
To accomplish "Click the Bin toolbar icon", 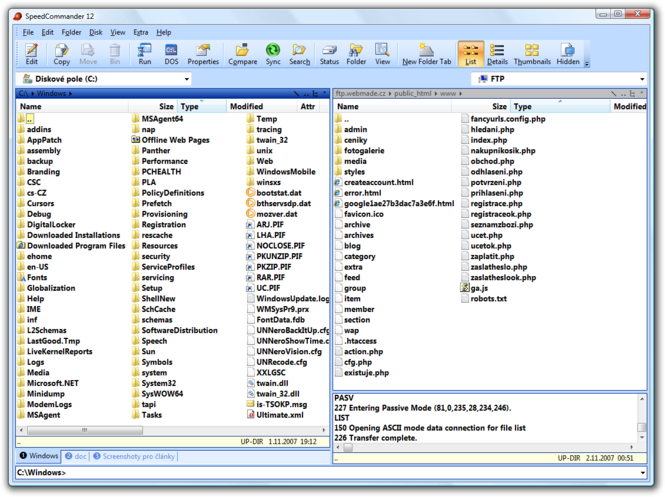I will (x=115, y=54).
